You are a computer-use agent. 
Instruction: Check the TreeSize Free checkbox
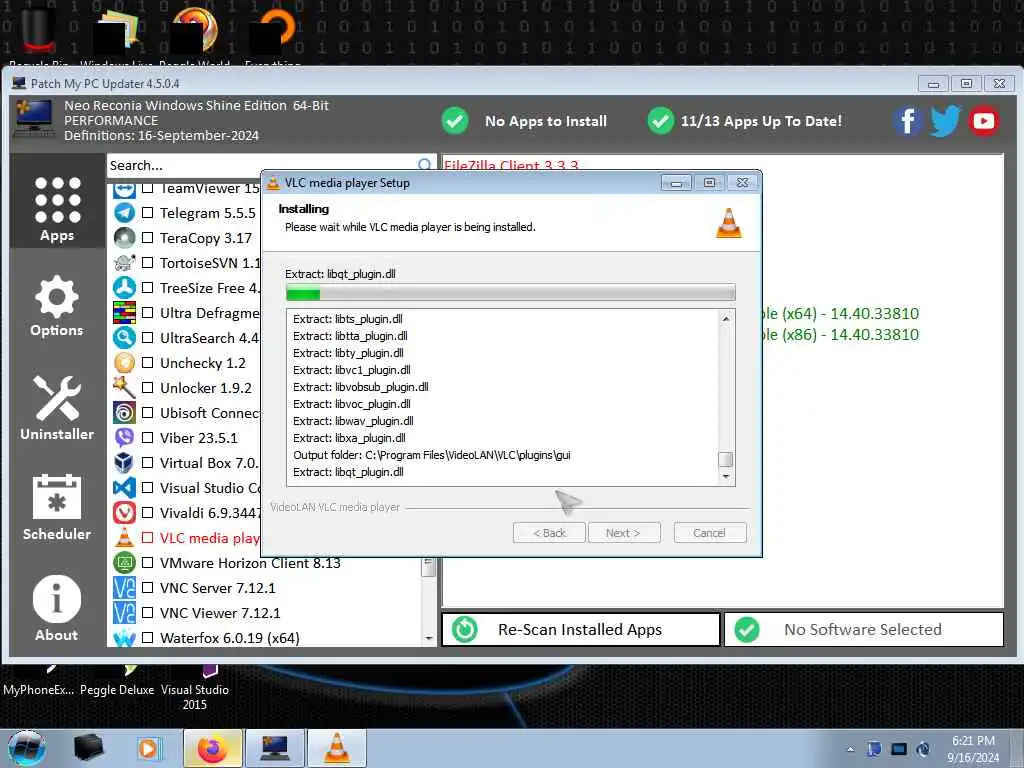148,287
